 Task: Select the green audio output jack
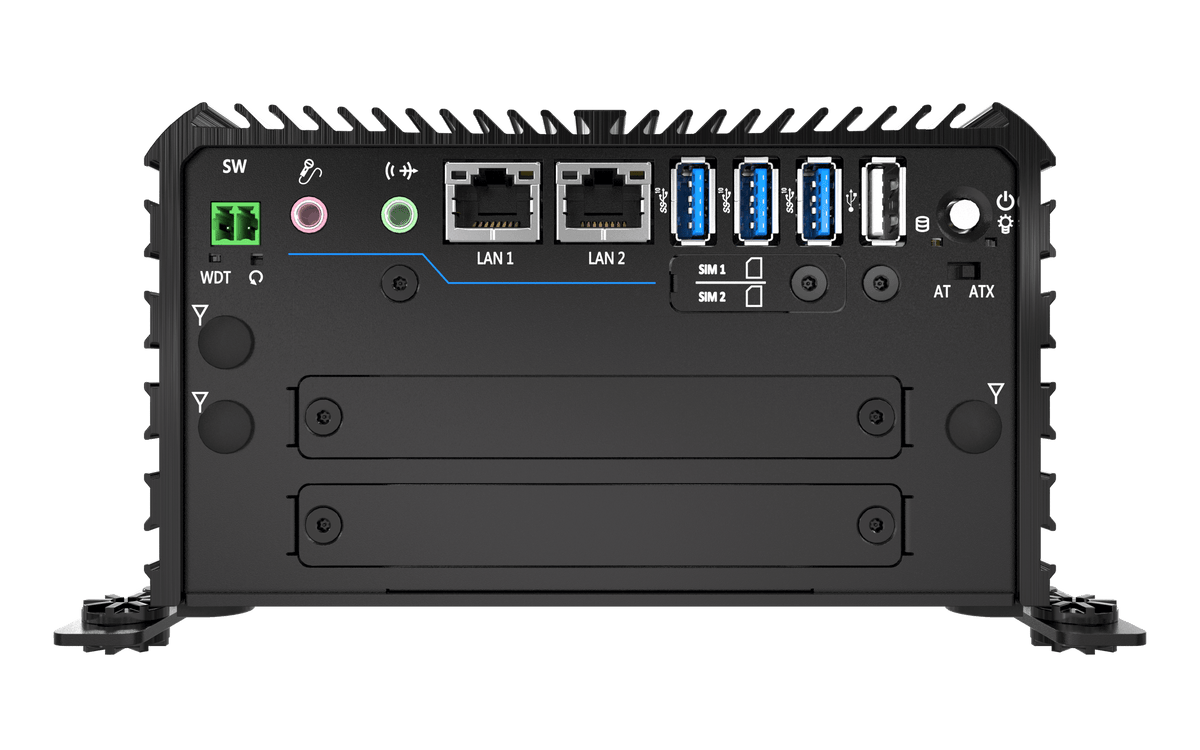click(x=400, y=214)
